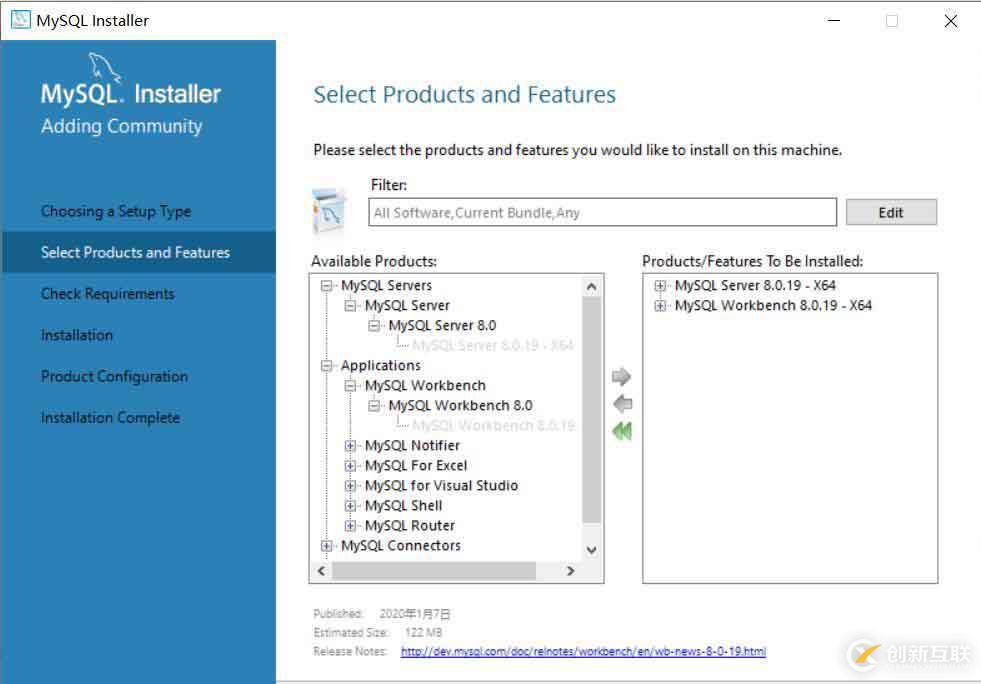Viewport: 981px width, 684px height.
Task: Select the MySQL Server 8.0 tree item
Action: pos(442,325)
